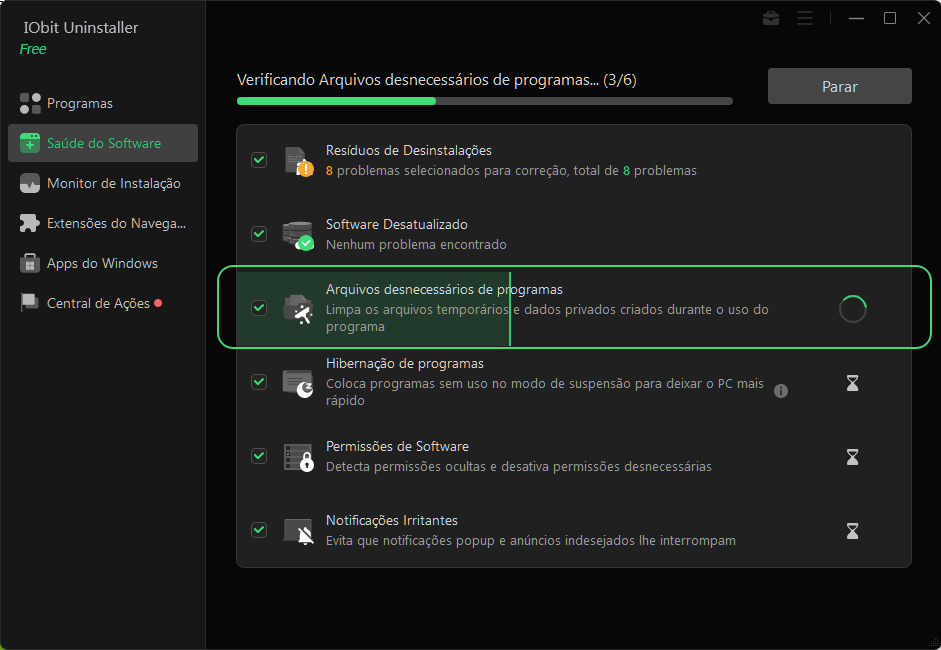
Task: Open the Programas section icon
Action: (x=30, y=103)
